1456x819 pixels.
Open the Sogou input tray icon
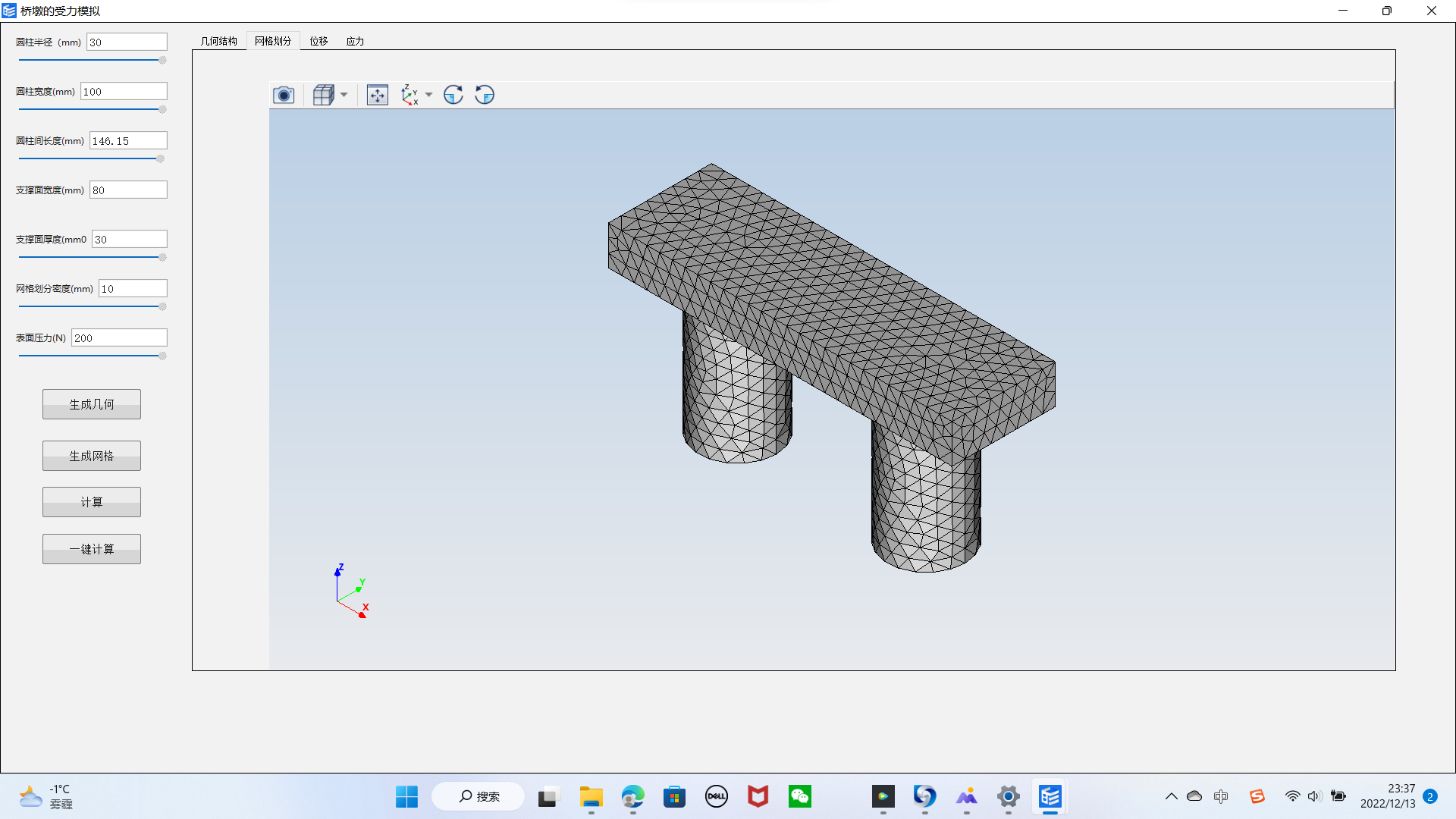[x=1257, y=796]
